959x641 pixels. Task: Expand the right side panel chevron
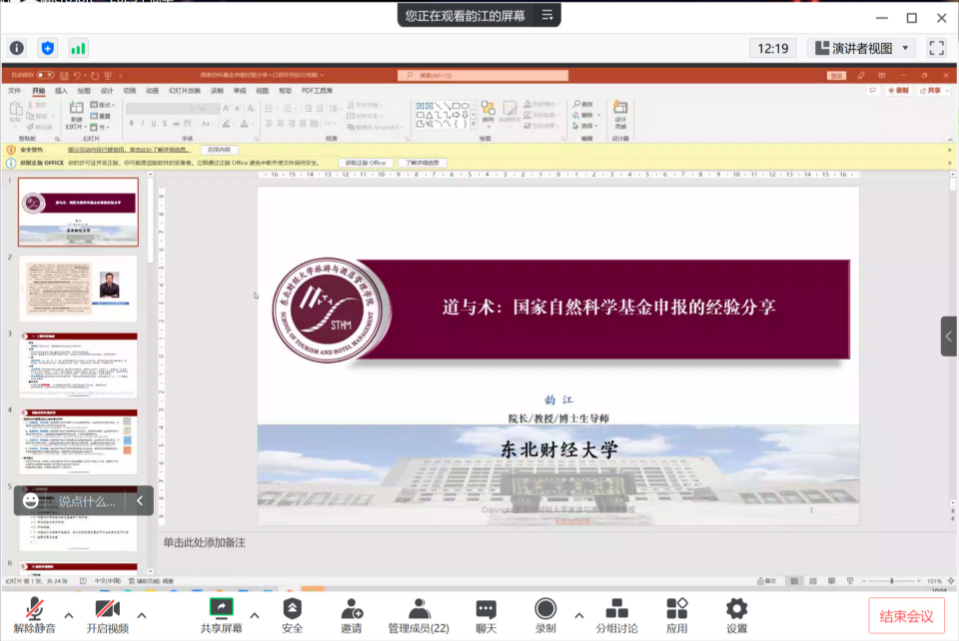[x=949, y=336]
